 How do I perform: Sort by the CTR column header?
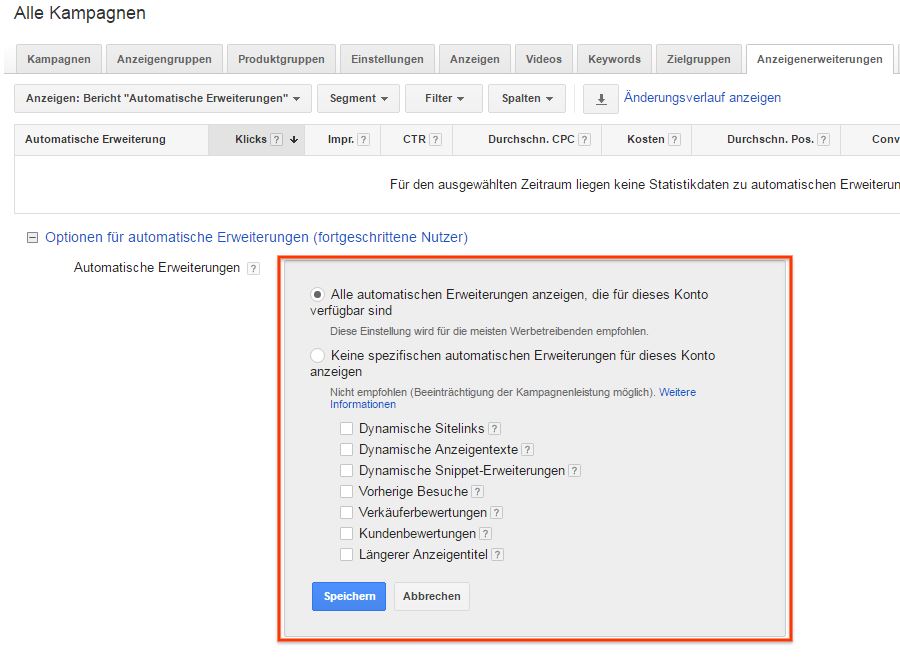414,139
